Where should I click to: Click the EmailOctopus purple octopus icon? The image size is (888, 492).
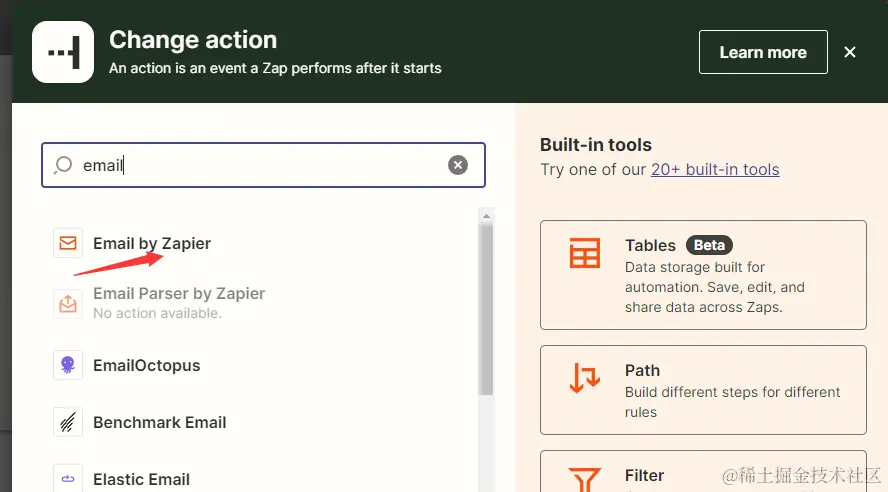pyautogui.click(x=68, y=365)
